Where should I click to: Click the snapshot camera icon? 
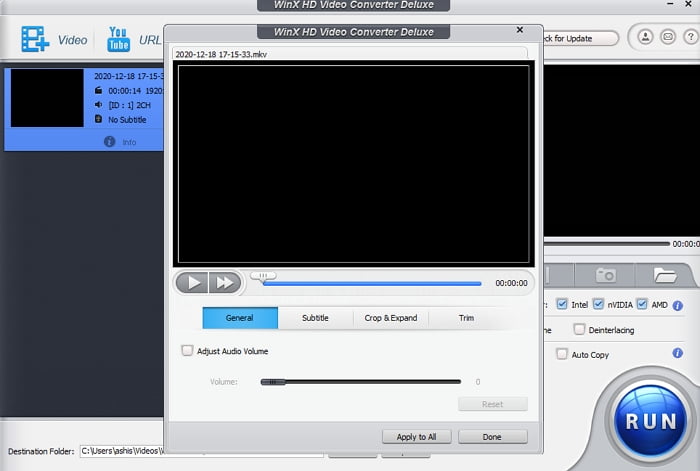point(605,275)
